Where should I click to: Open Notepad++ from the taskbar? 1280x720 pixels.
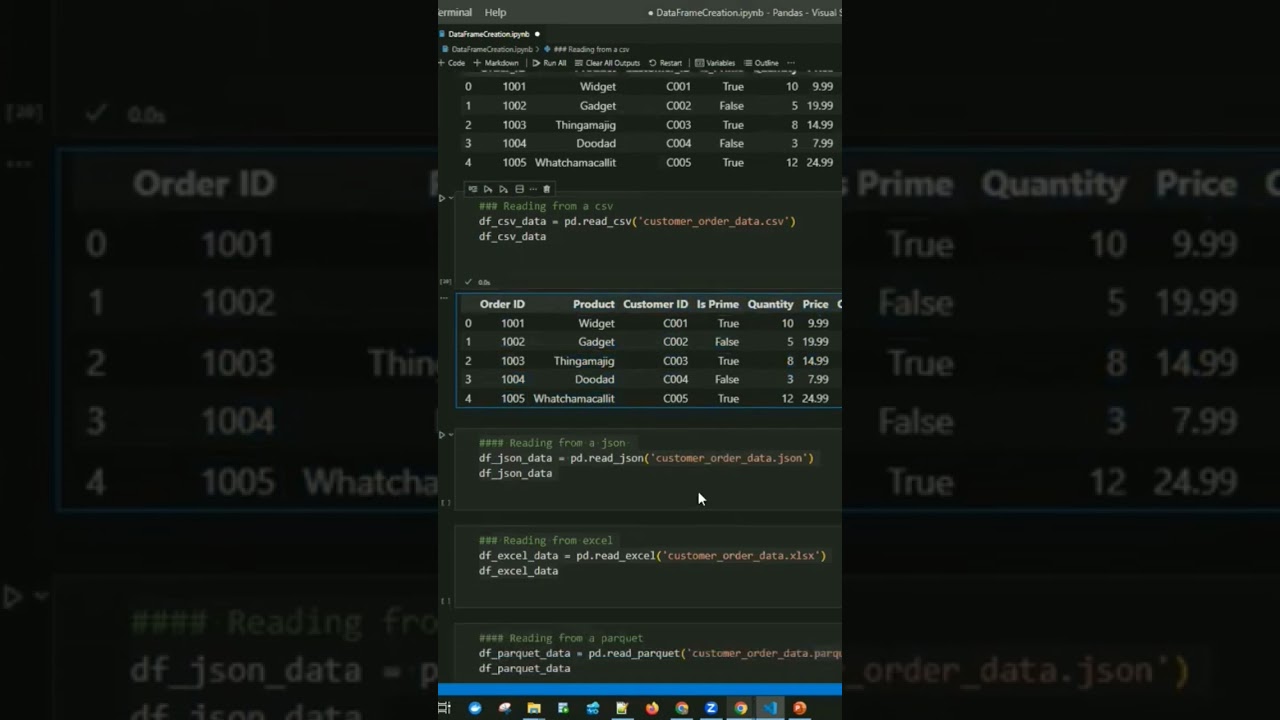coord(622,708)
